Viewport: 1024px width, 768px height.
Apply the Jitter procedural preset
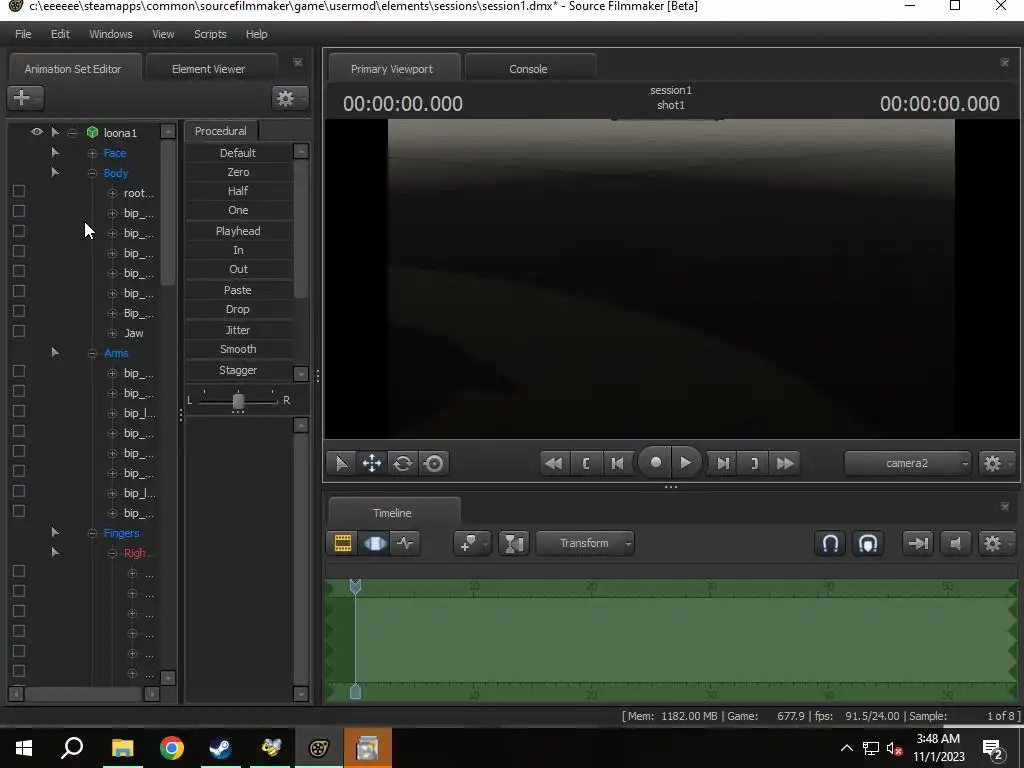pos(238,330)
